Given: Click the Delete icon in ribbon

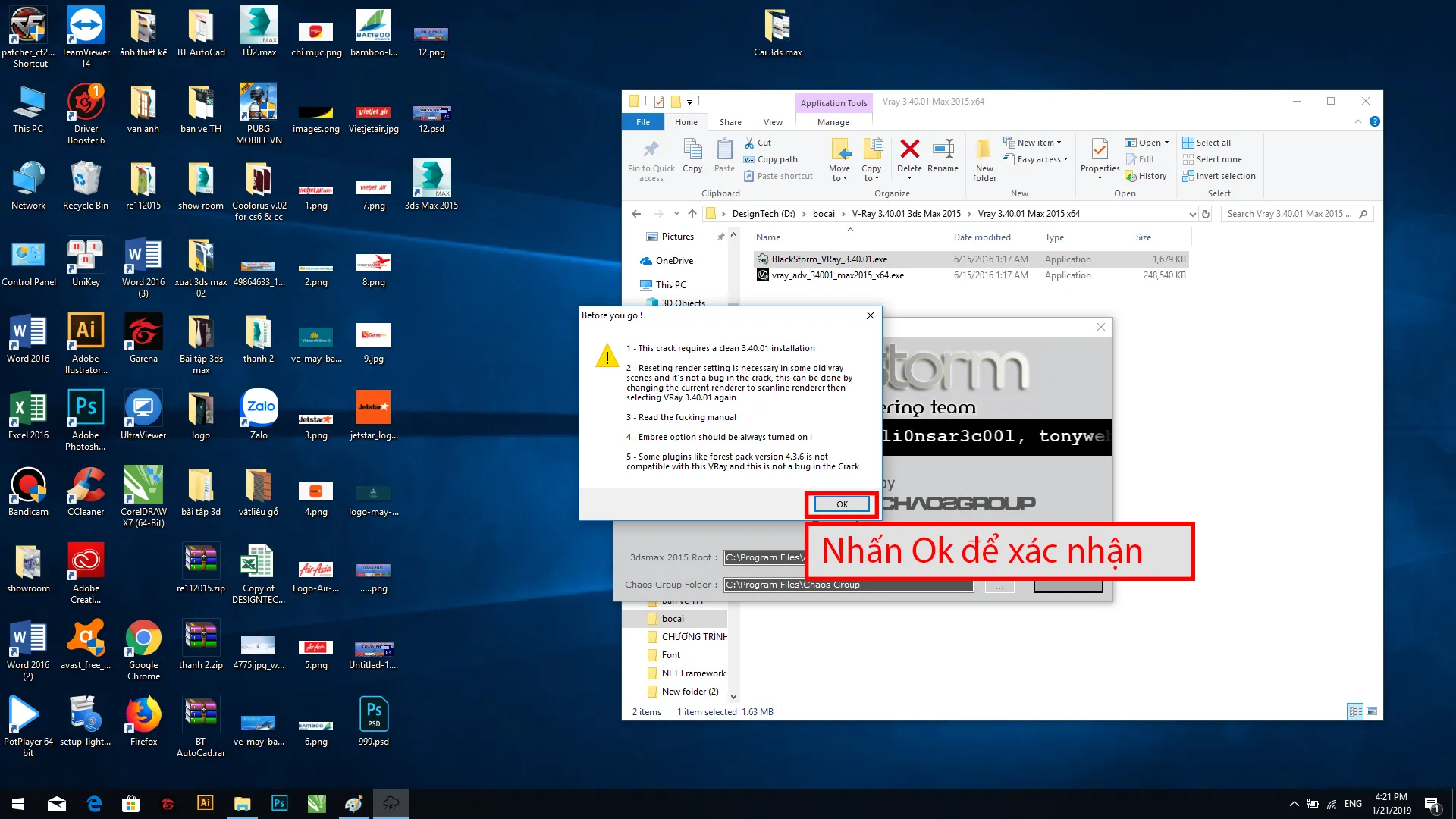Looking at the screenshot, I should [x=909, y=149].
